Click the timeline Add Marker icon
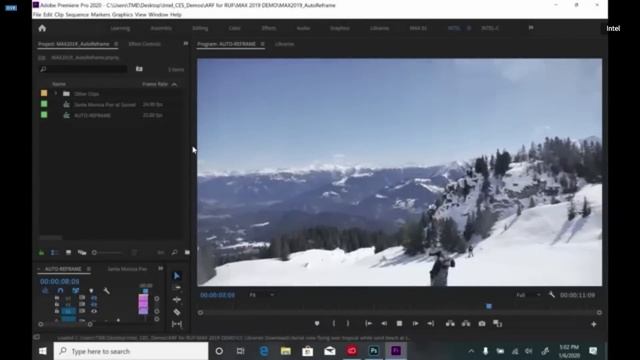The image size is (640, 360). (x=91, y=291)
